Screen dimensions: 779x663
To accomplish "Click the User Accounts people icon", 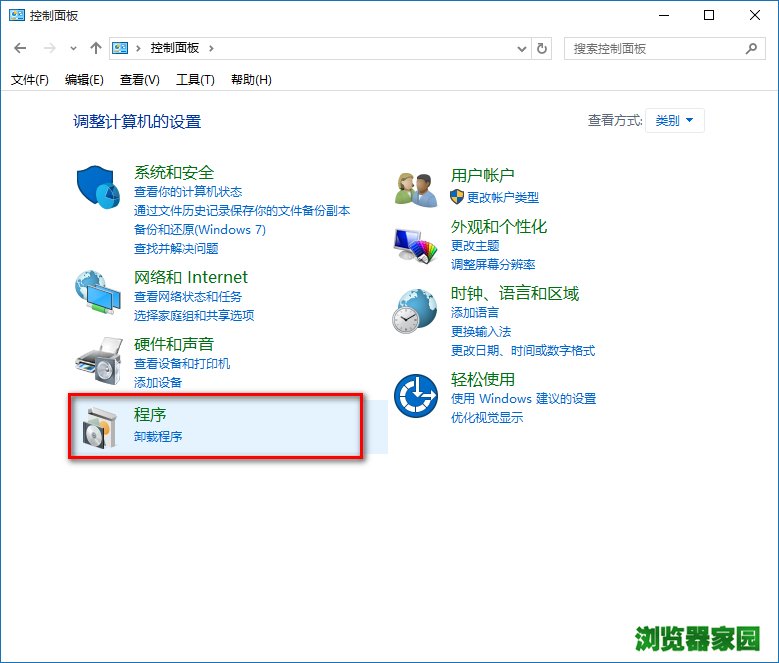I will [x=416, y=187].
